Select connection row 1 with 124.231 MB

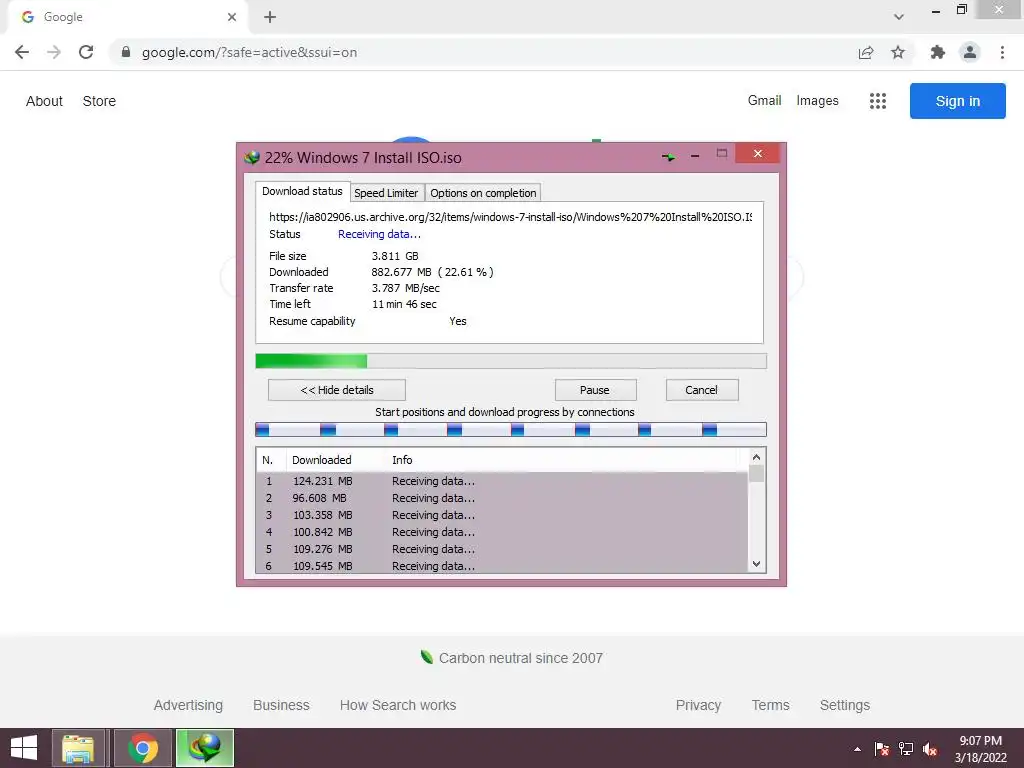pyautogui.click(x=502, y=481)
